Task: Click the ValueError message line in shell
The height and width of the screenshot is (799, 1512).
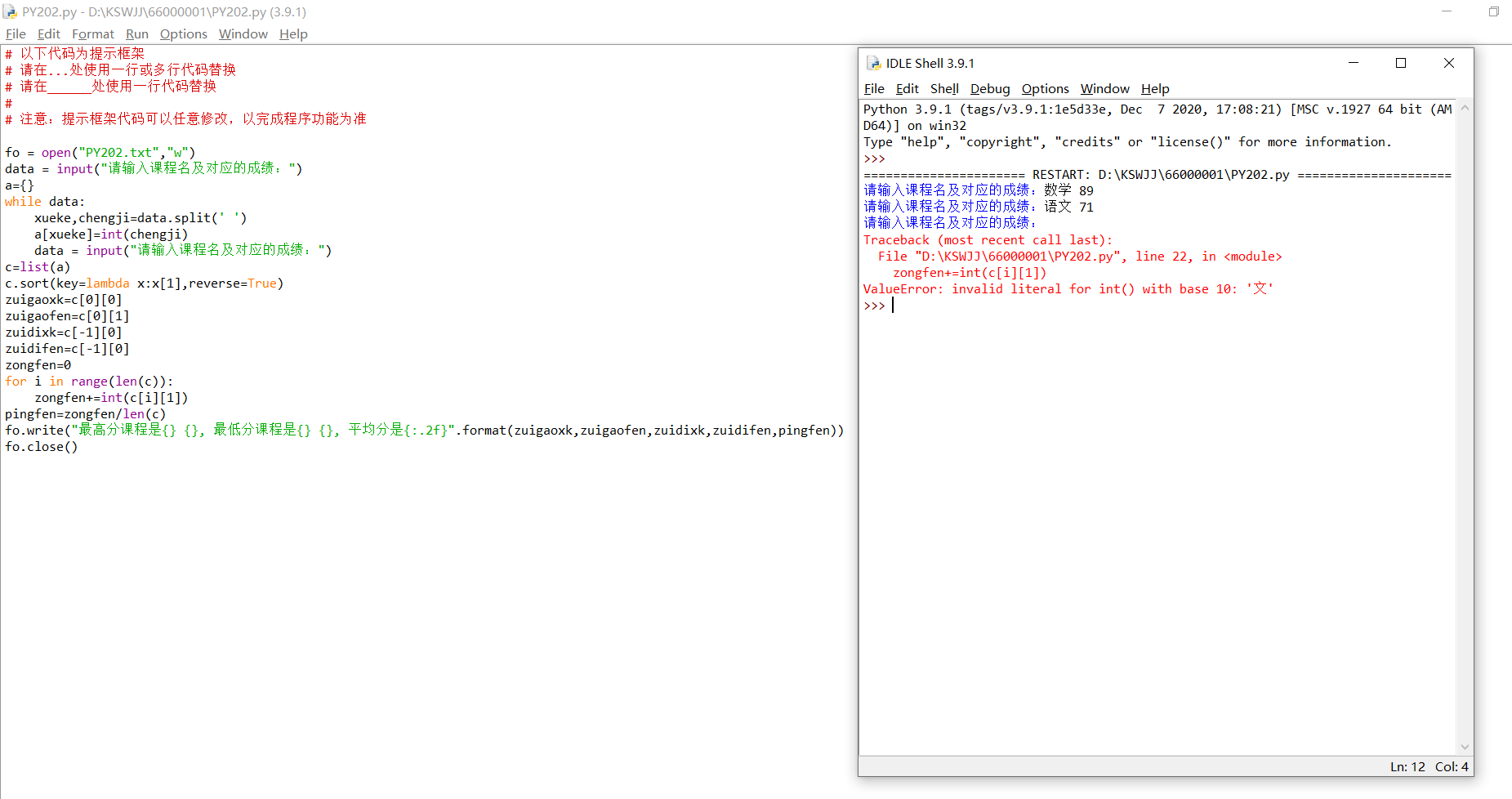Action: [x=1068, y=288]
